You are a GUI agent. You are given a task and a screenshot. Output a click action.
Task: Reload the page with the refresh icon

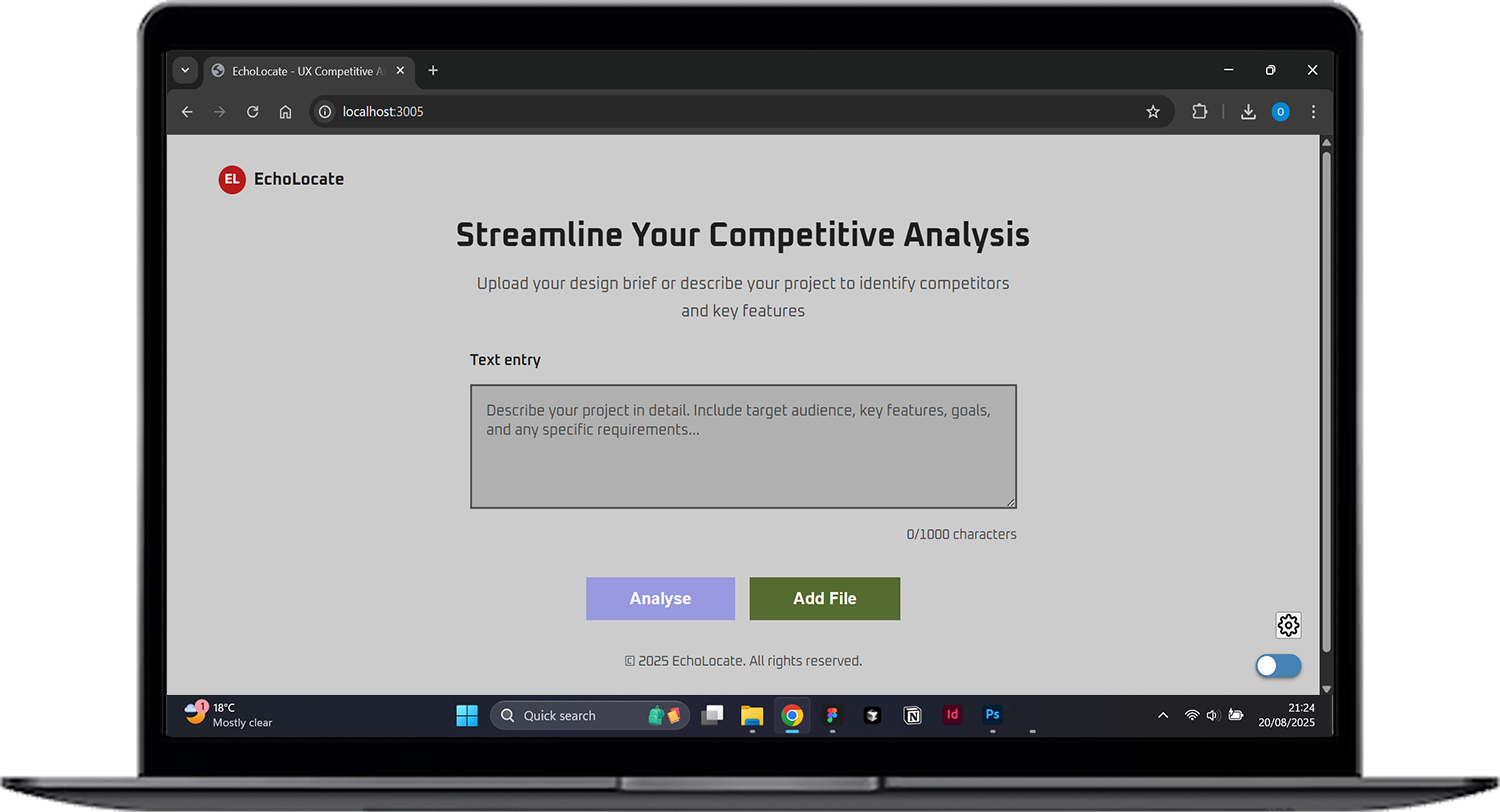click(253, 112)
